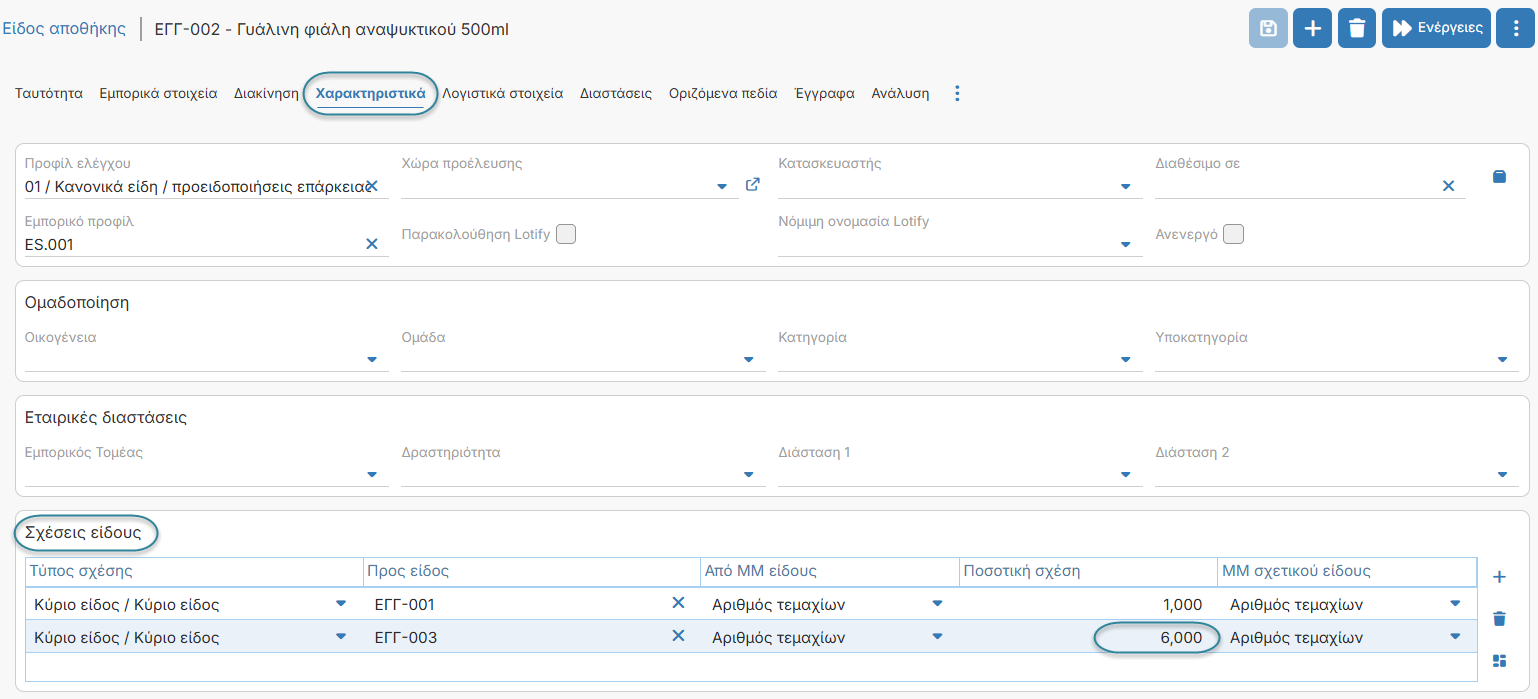Click the database icon beside Διαθέσιμο σε

pyautogui.click(x=1499, y=177)
